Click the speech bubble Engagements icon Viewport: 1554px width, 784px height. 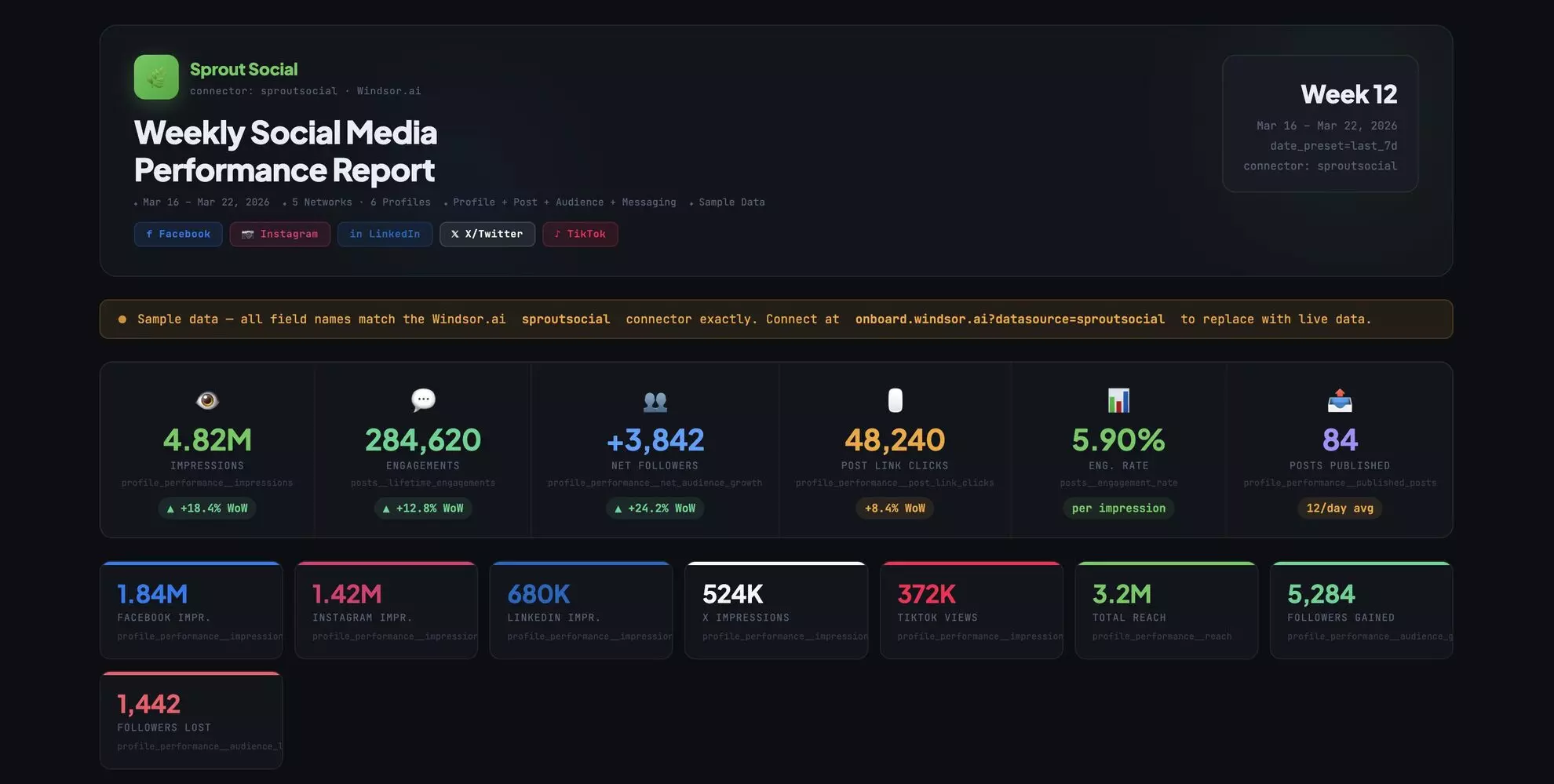pos(423,399)
